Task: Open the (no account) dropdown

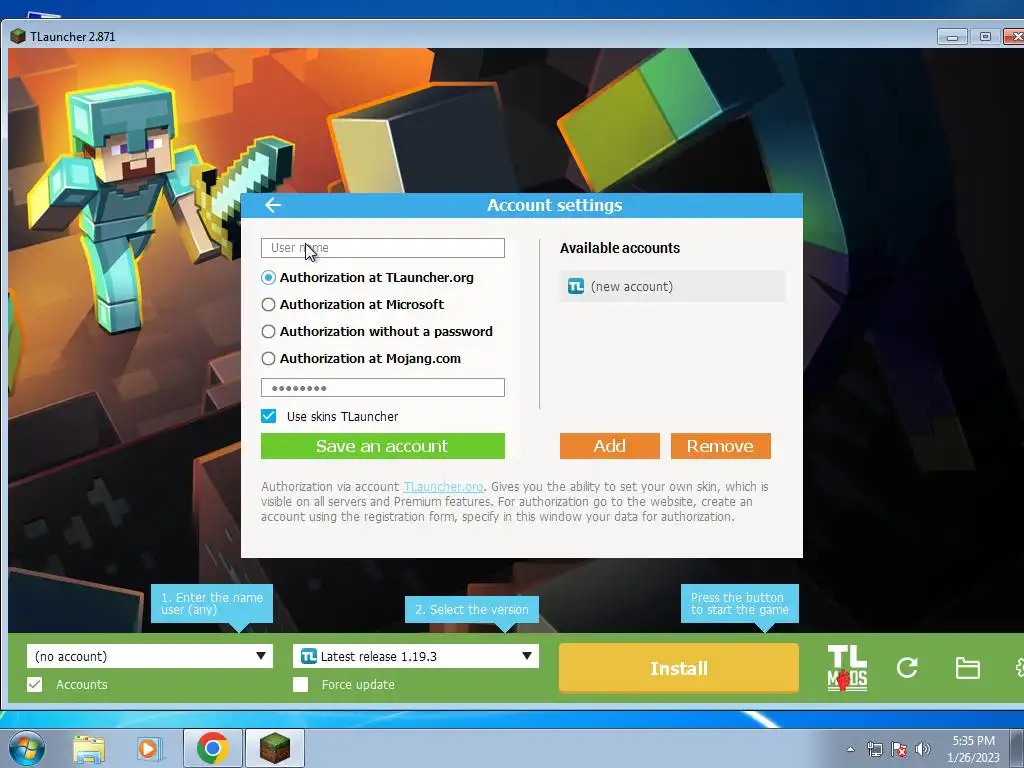Action: 150,656
